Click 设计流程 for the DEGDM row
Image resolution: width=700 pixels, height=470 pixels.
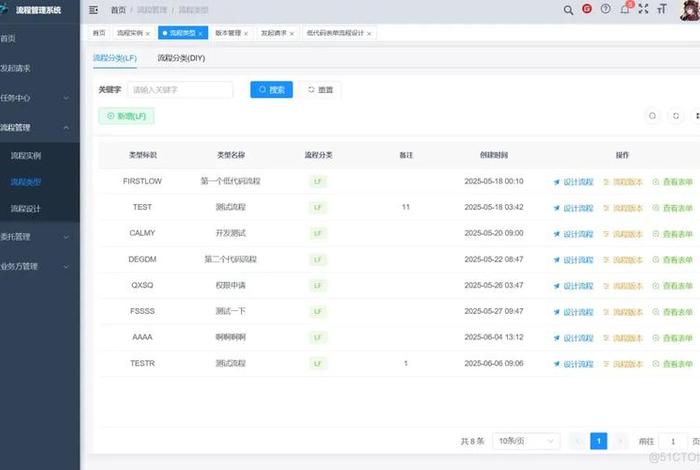coord(574,260)
